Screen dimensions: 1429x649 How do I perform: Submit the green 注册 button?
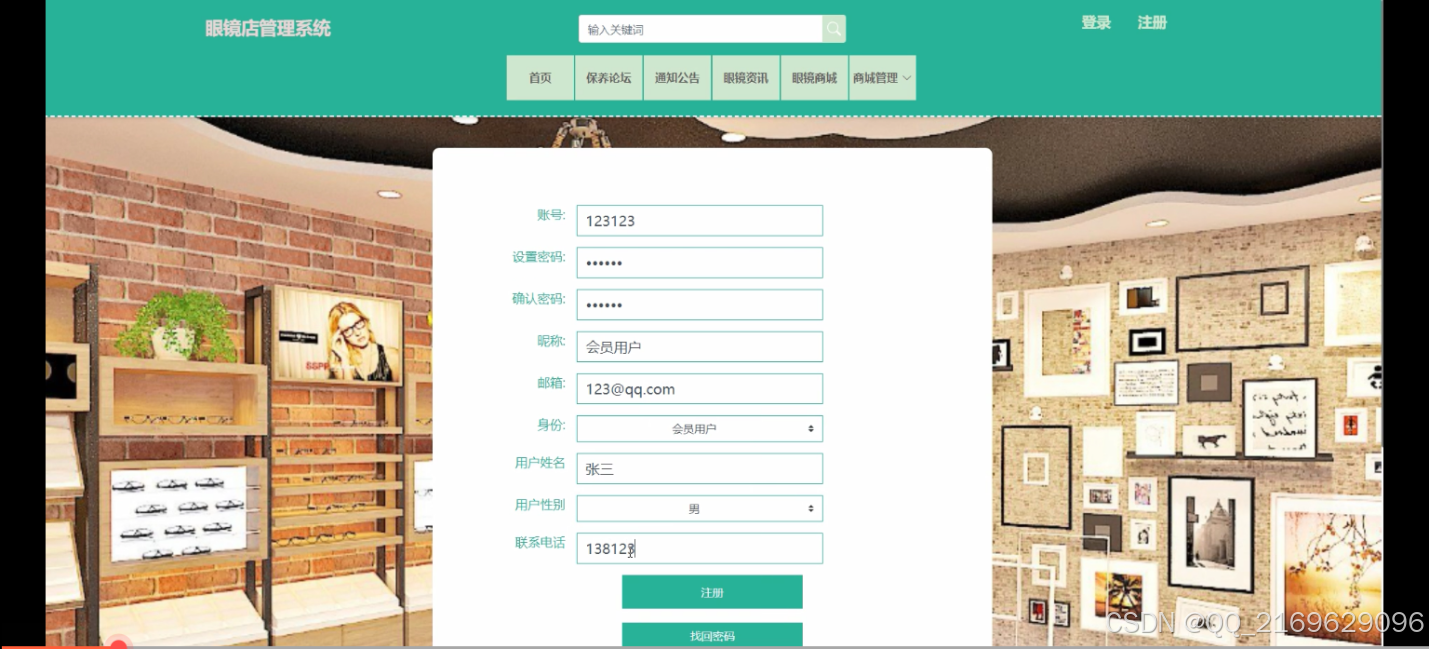(x=712, y=592)
